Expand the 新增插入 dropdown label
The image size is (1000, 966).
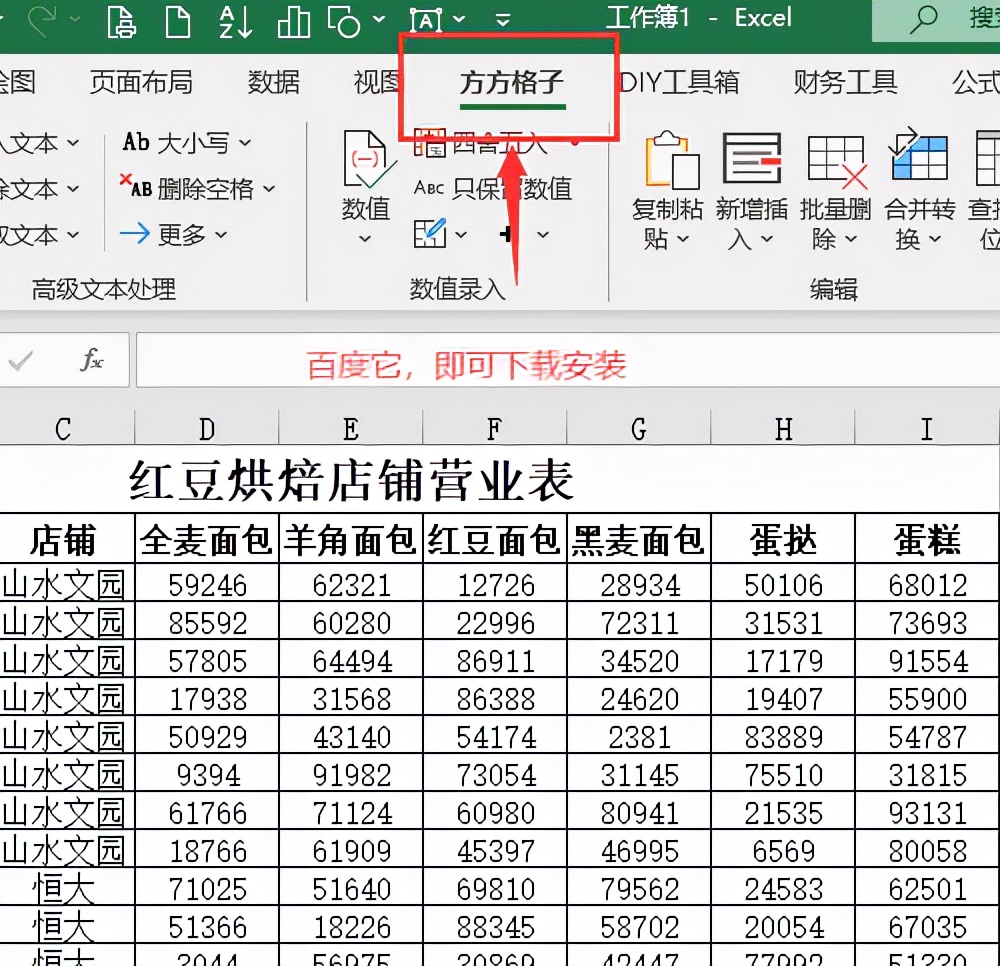[x=751, y=224]
